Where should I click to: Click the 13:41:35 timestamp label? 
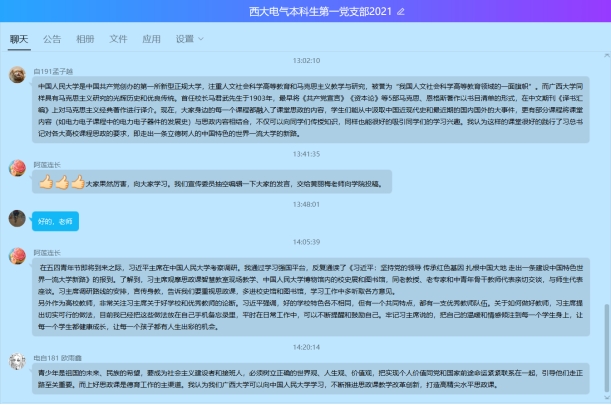(306, 154)
